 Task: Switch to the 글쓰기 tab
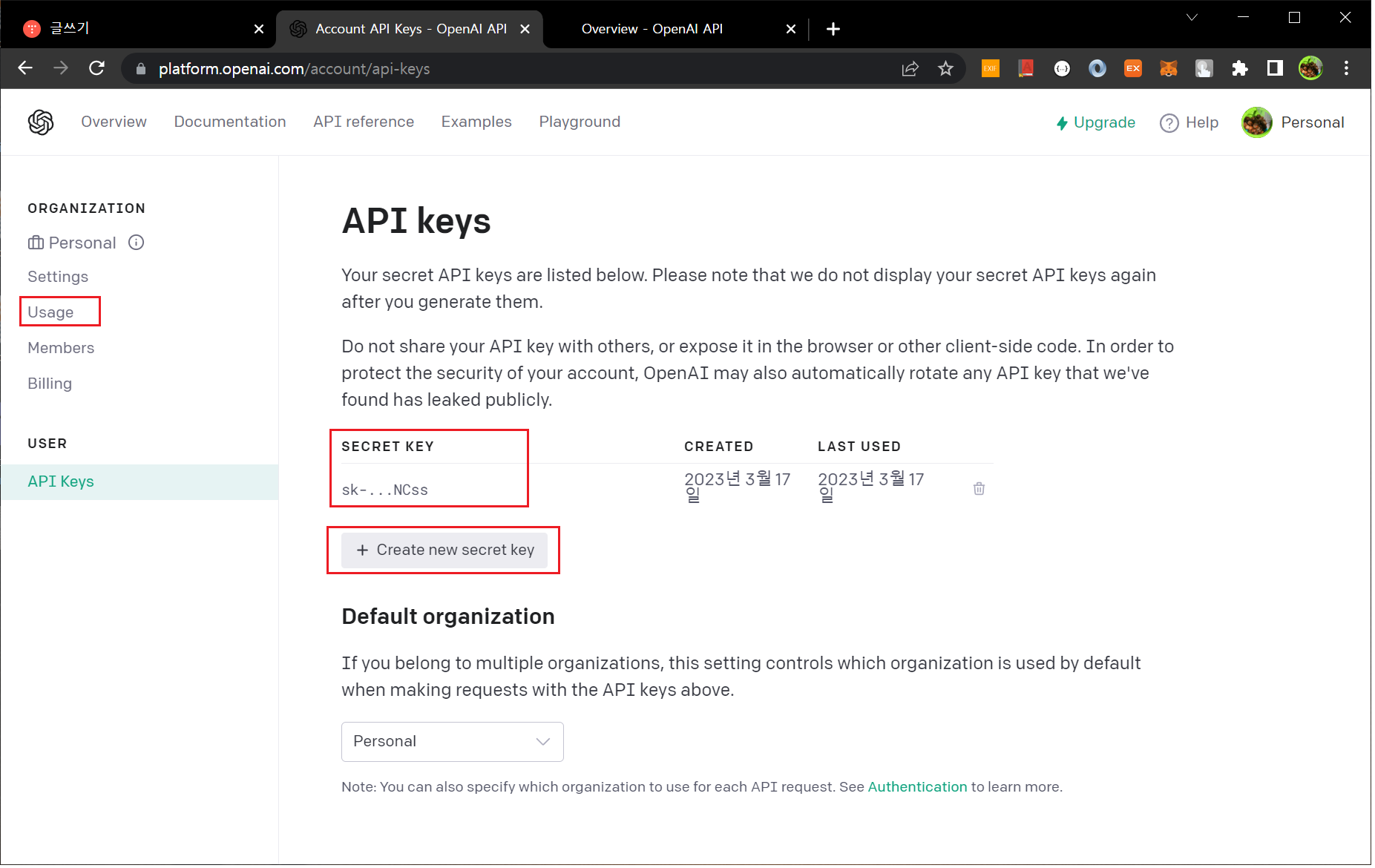click(x=70, y=29)
